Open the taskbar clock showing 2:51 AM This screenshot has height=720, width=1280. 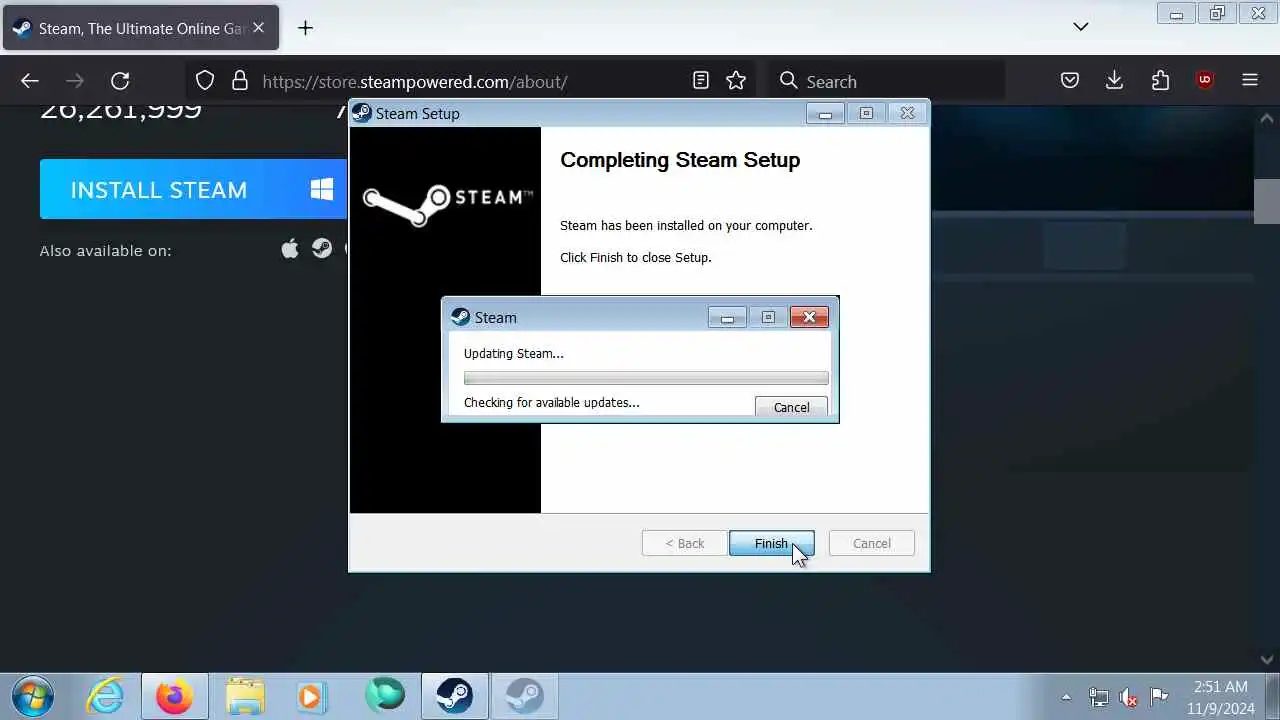(x=1223, y=697)
